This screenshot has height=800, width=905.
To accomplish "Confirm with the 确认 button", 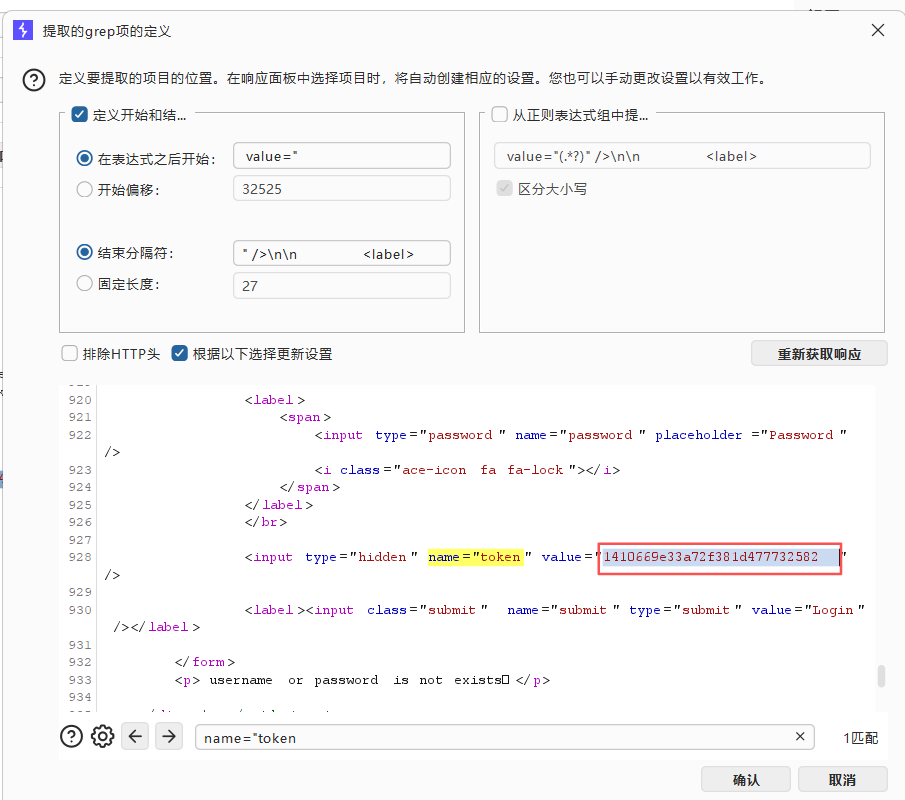I will point(746,780).
